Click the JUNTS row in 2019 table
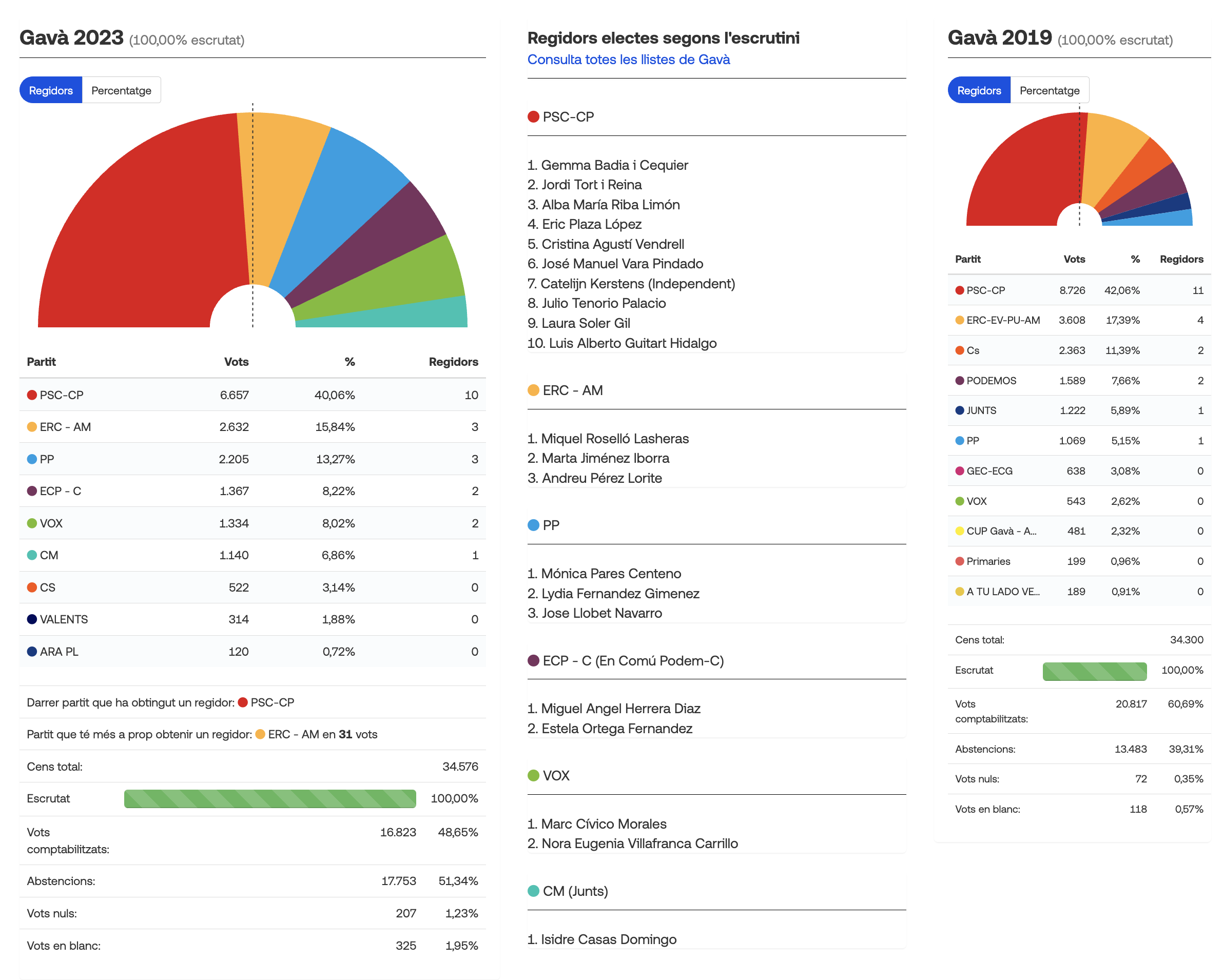Viewport: 1223px width, 980px height. coord(1079,410)
